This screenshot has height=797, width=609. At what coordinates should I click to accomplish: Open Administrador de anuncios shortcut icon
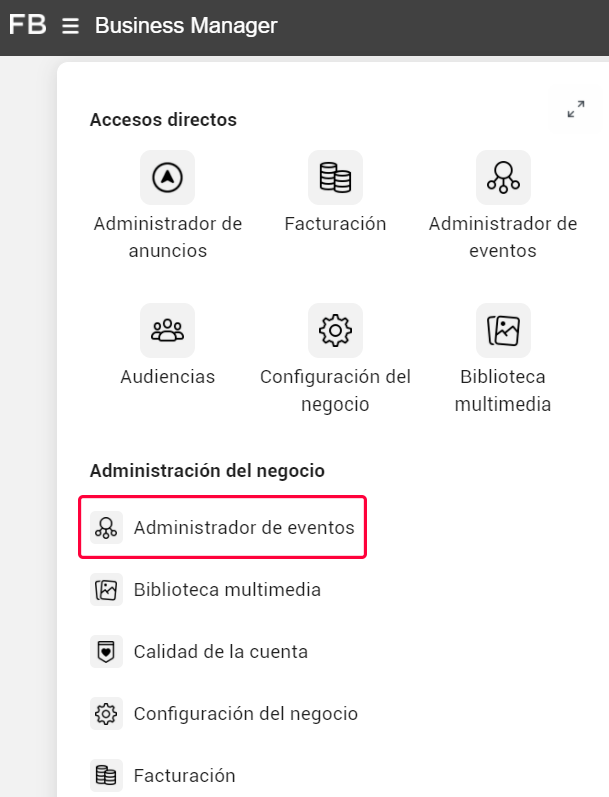pyautogui.click(x=167, y=177)
